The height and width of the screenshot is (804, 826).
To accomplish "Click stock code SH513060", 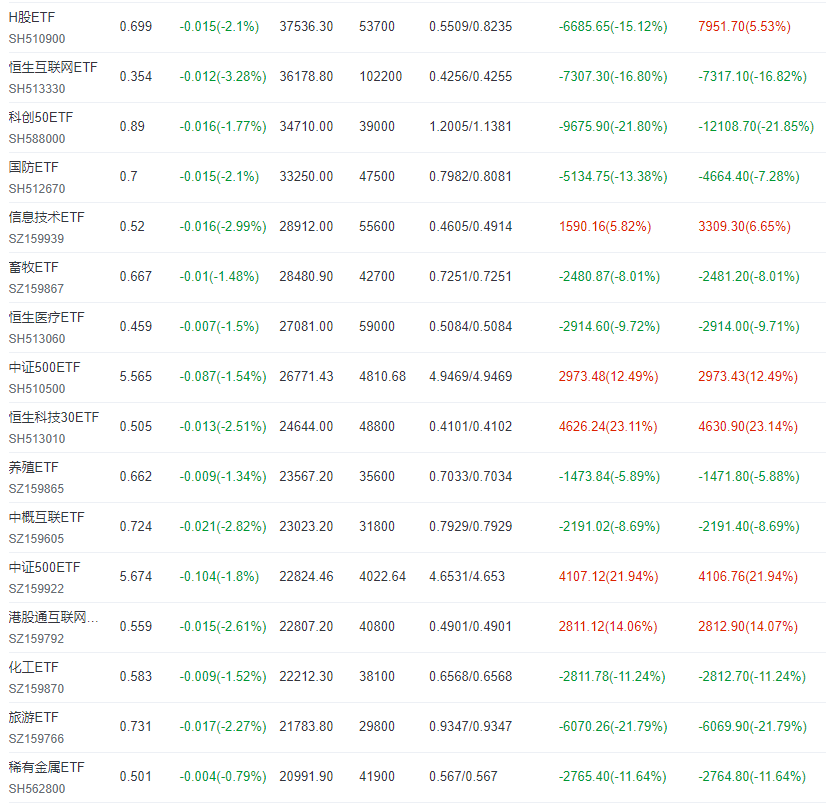I will (x=37, y=339).
